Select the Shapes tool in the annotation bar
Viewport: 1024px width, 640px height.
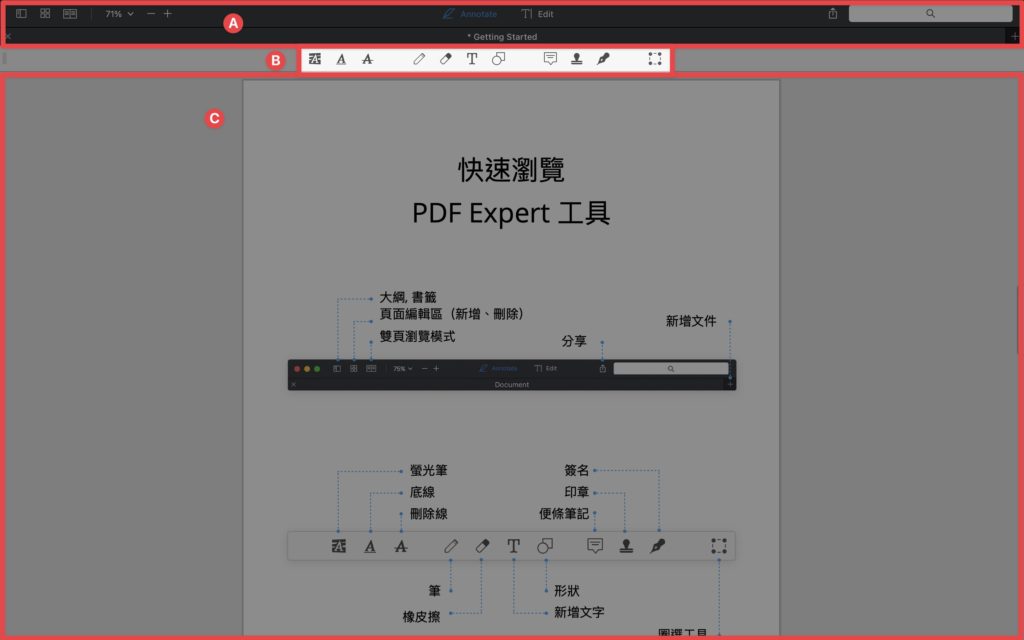point(498,59)
